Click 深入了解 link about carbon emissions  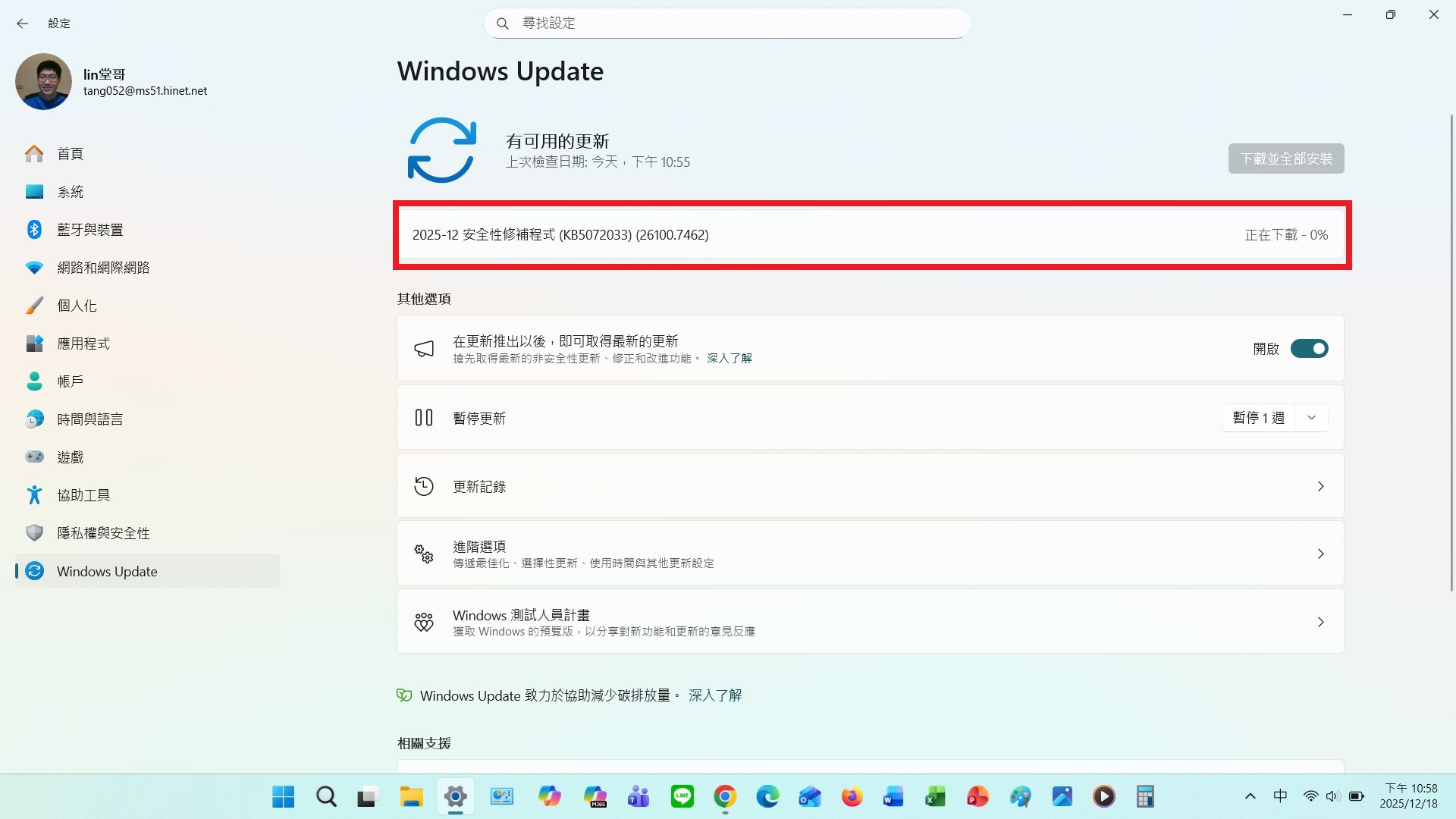[x=714, y=695]
